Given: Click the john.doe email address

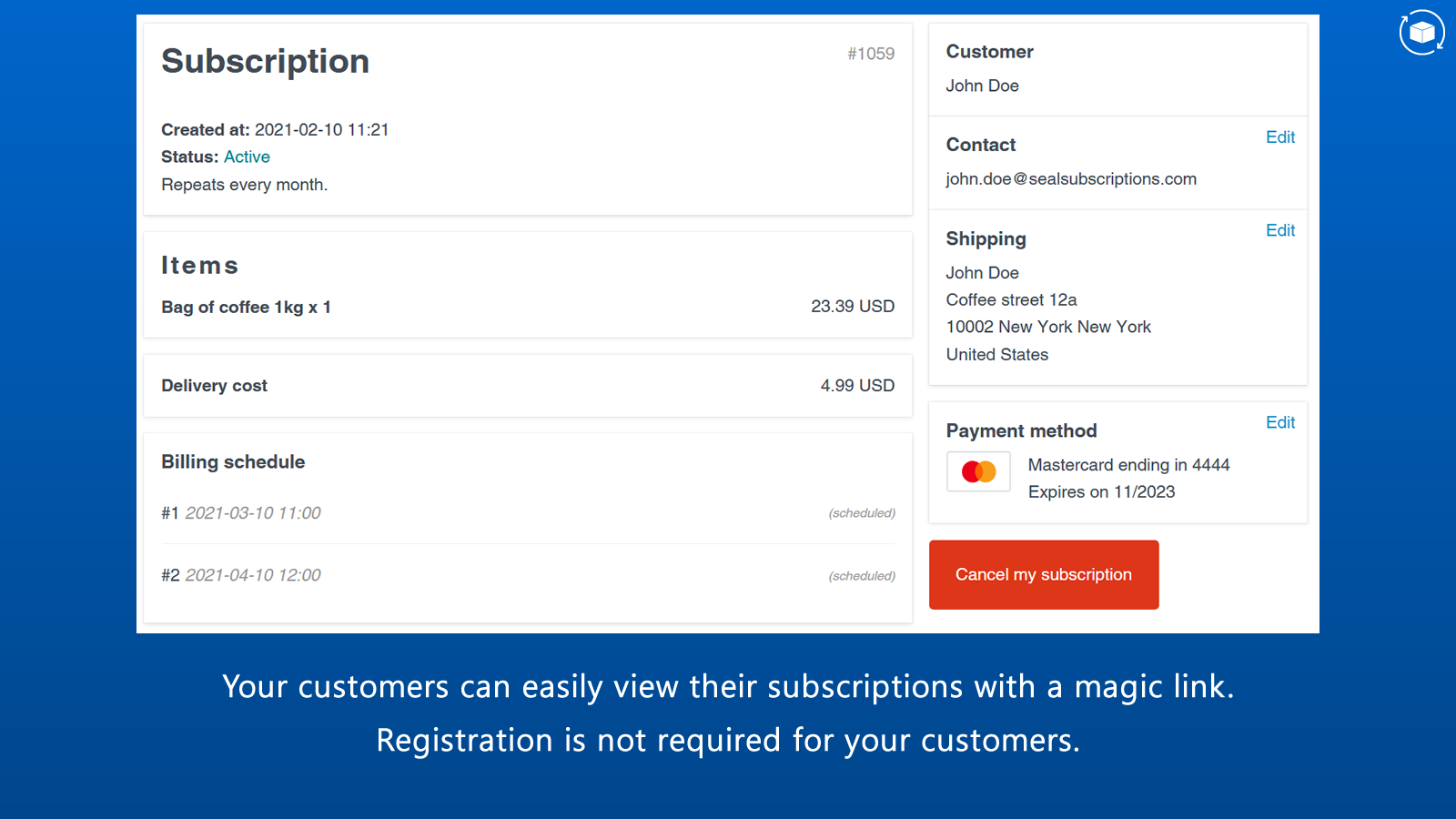Looking at the screenshot, I should pyautogui.click(x=1070, y=179).
